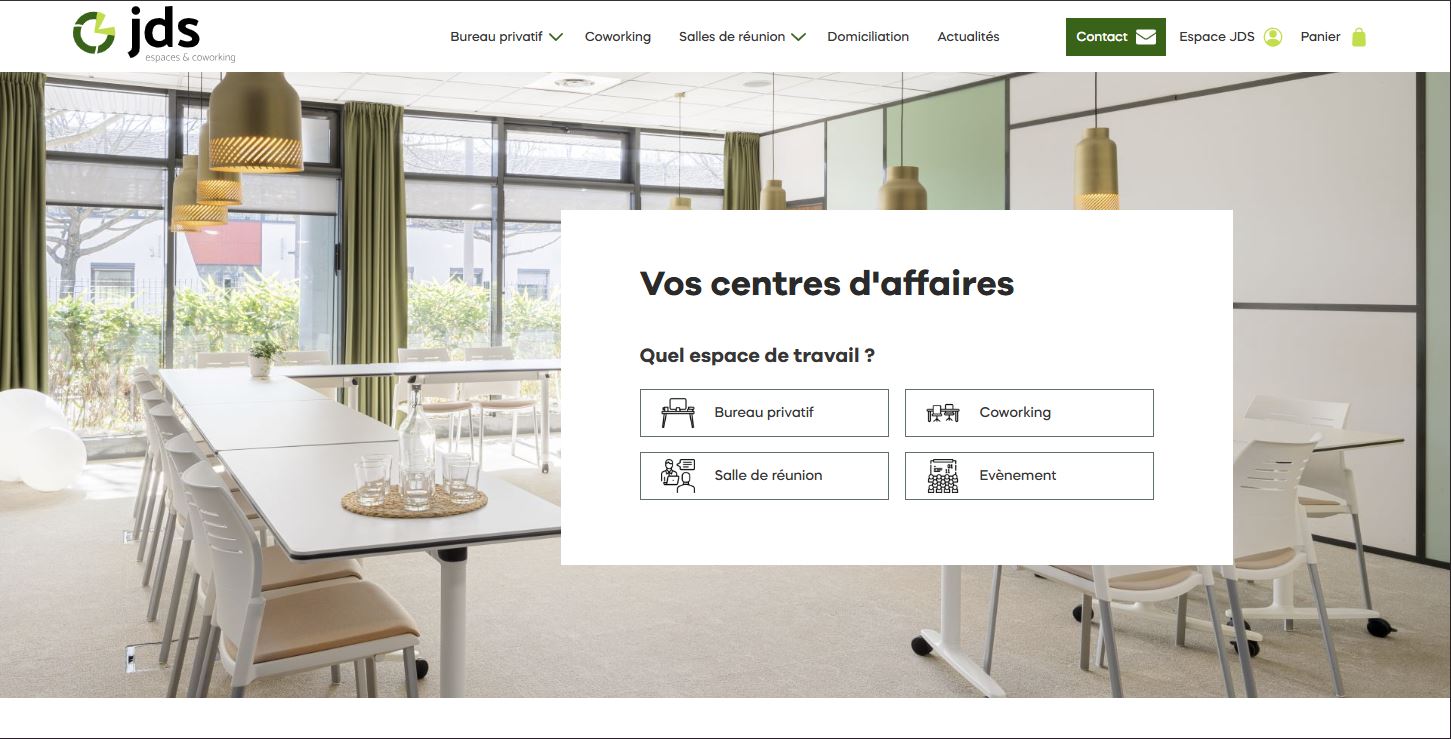Click the Evènement audience icon
The height and width of the screenshot is (739, 1451).
point(943,476)
